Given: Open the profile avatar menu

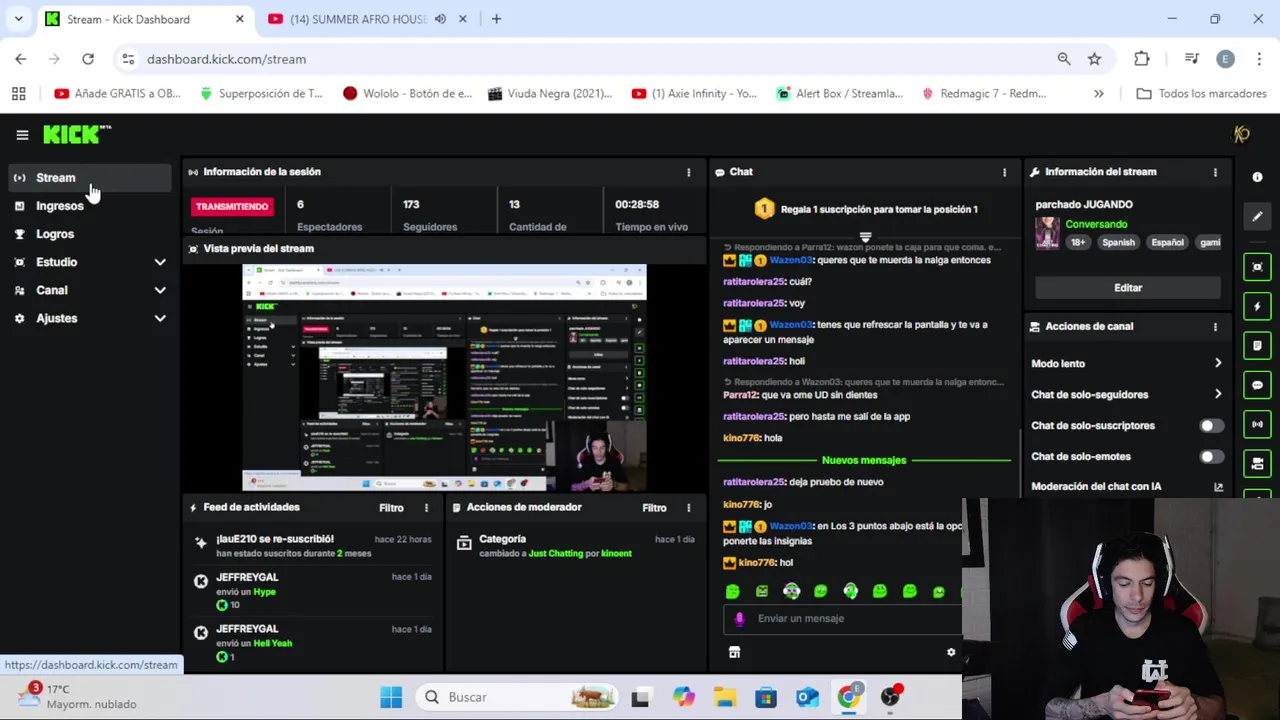Looking at the screenshot, I should [x=1242, y=134].
